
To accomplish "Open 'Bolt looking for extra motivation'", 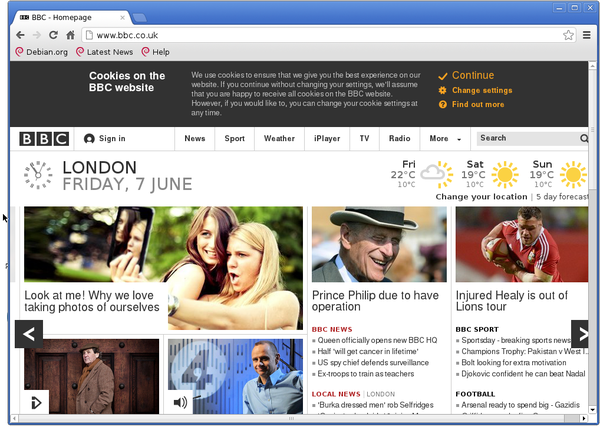I will tap(514, 362).
